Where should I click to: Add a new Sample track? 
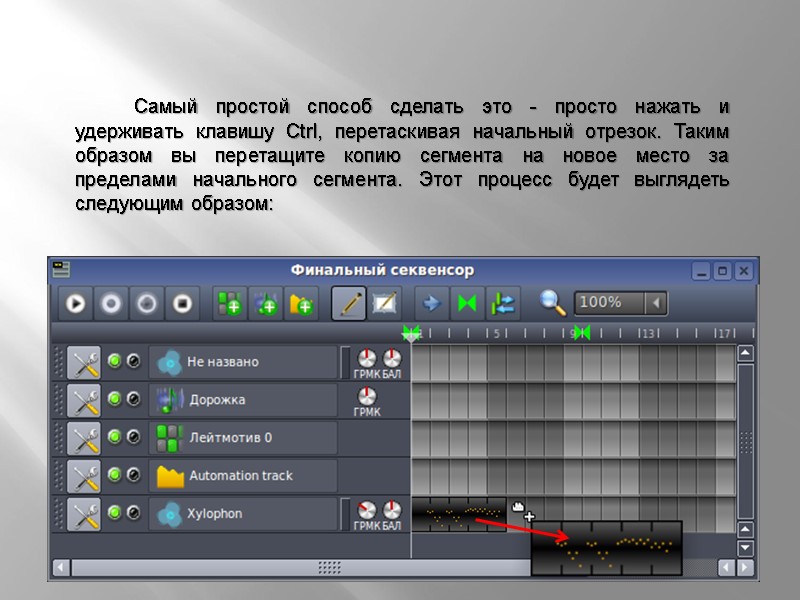coord(267,303)
